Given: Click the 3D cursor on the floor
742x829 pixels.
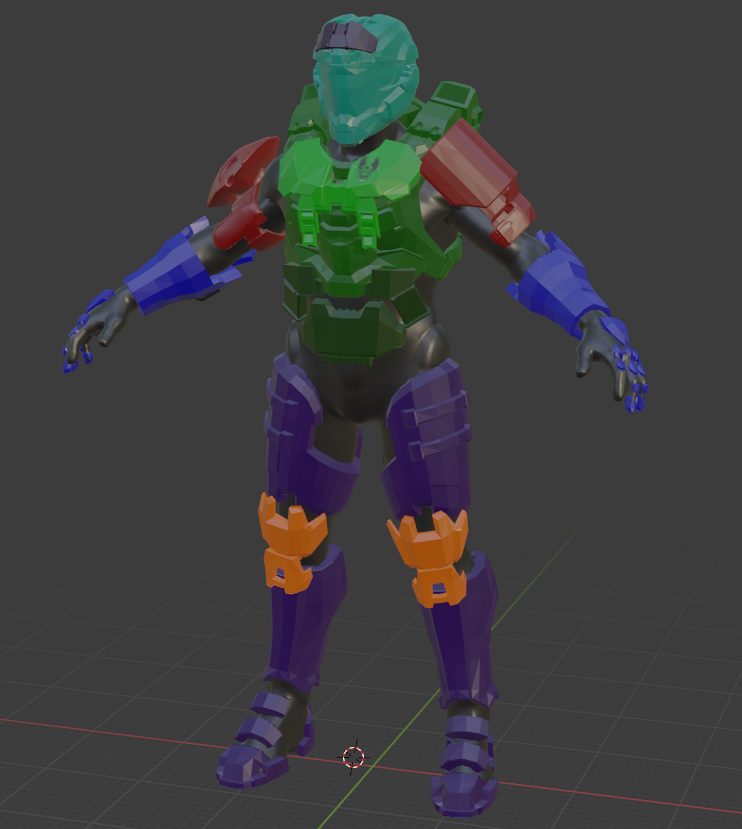Looking at the screenshot, I should pyautogui.click(x=354, y=757).
